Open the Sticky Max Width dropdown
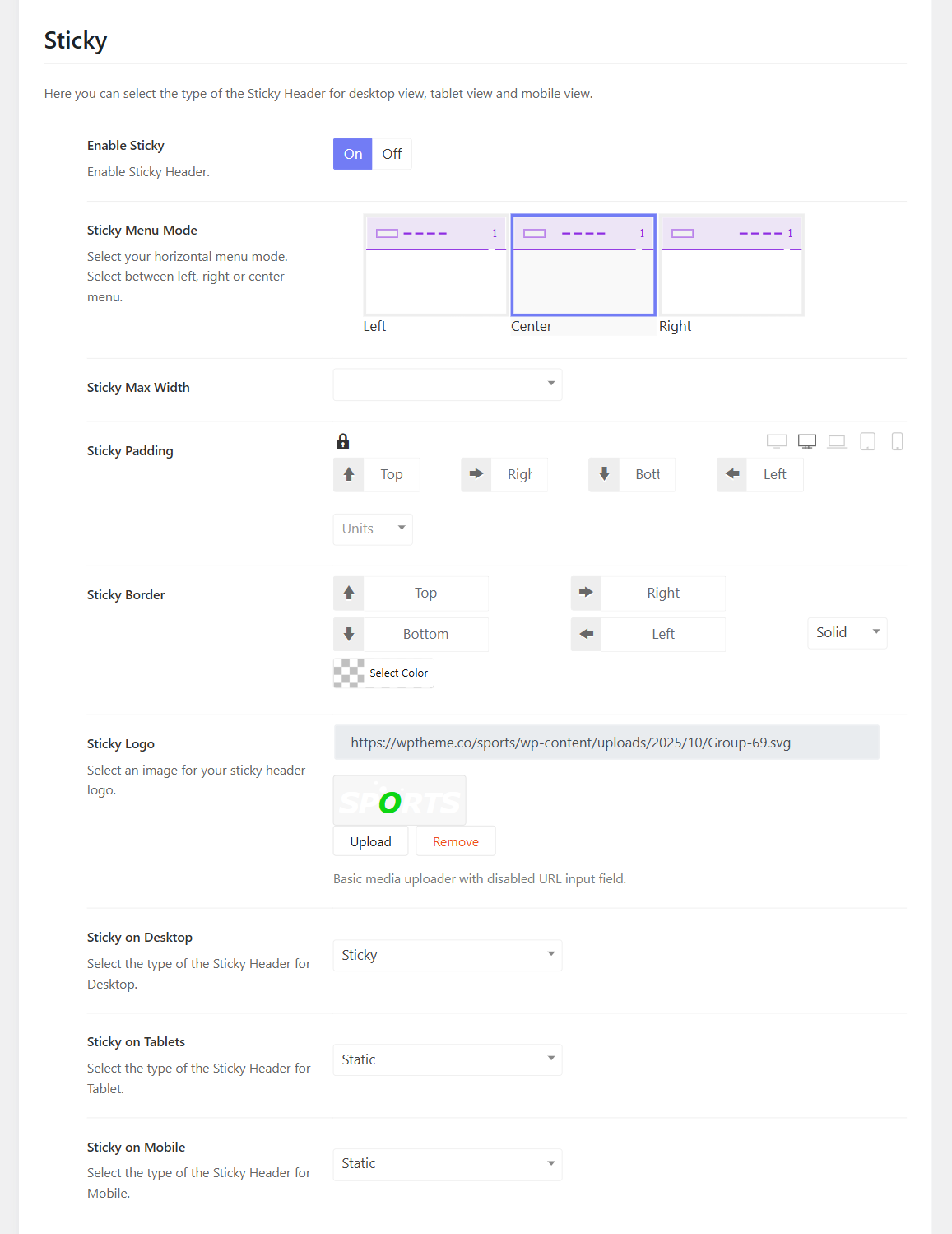The image size is (952, 1234). (x=447, y=384)
